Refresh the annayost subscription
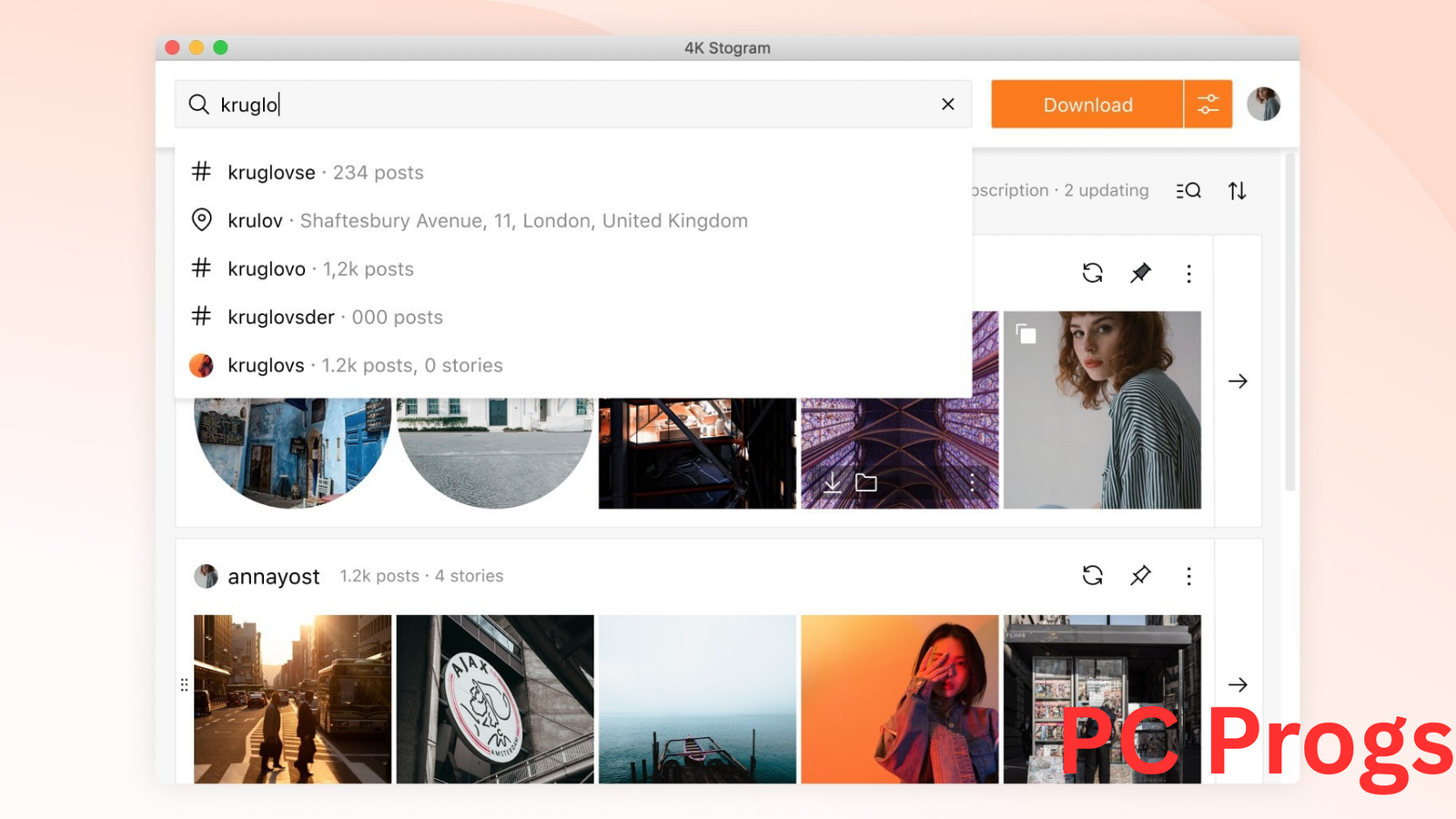The width and height of the screenshot is (1456, 819). coord(1093,575)
